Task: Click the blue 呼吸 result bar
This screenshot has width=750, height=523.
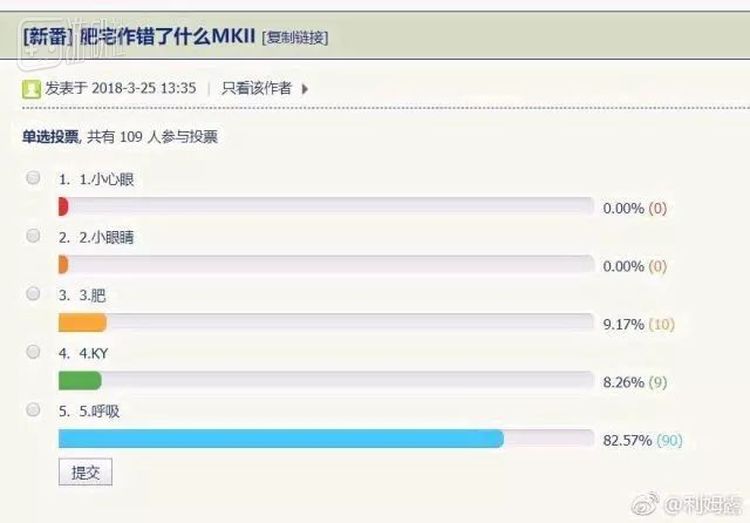Action: 280,439
